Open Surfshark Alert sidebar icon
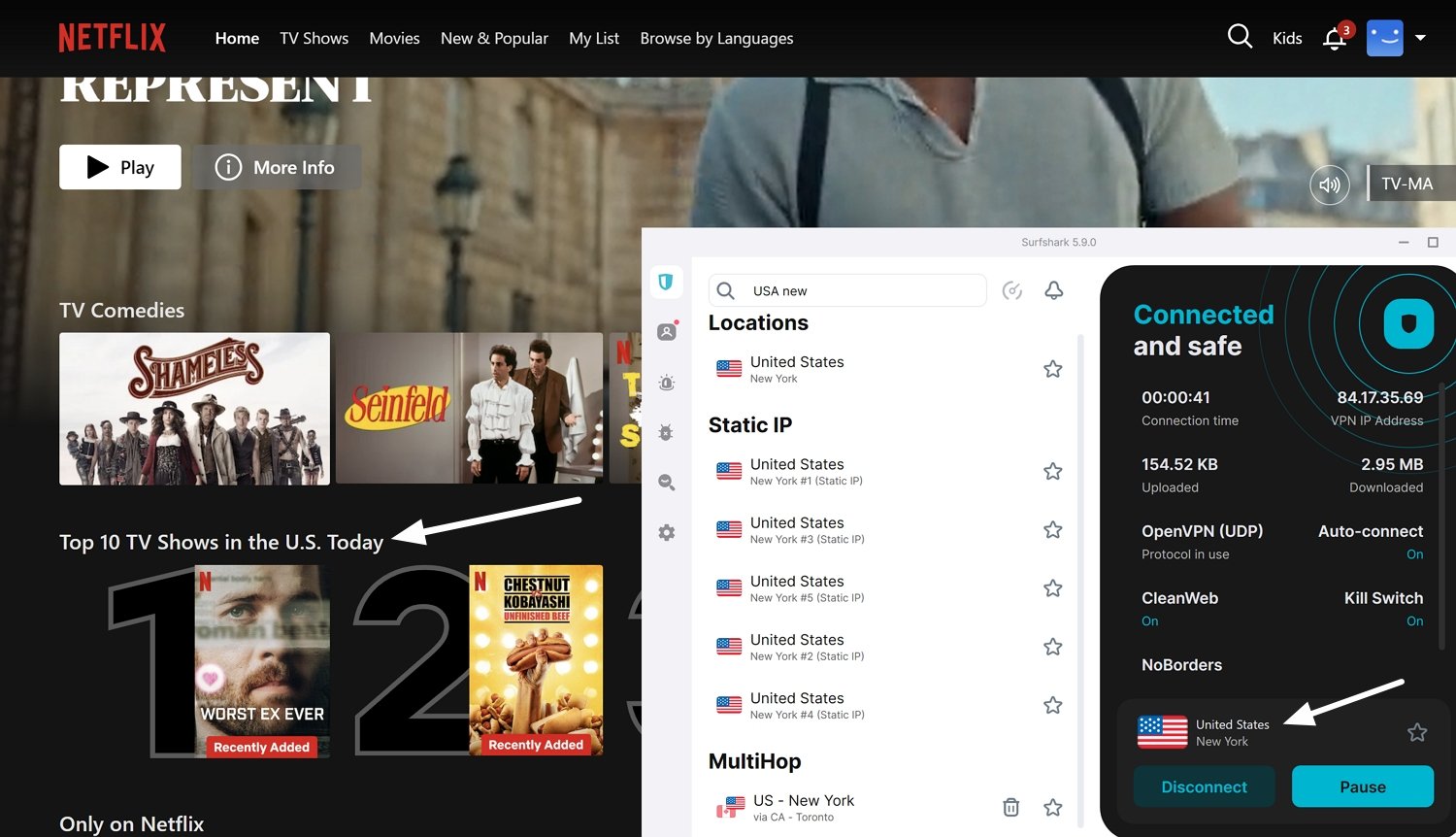 pos(667,383)
